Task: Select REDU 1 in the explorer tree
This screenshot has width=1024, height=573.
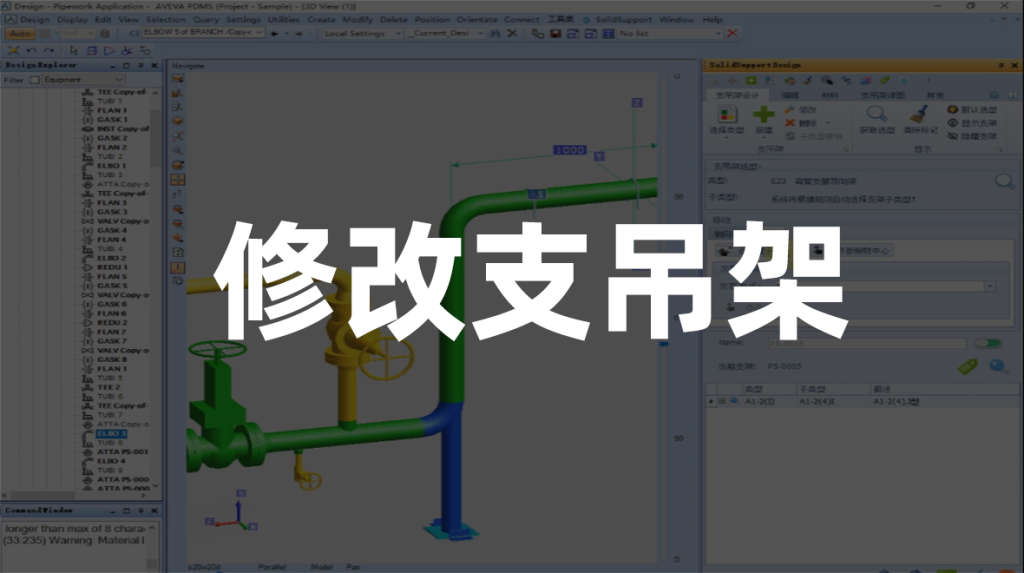Action: point(112,267)
